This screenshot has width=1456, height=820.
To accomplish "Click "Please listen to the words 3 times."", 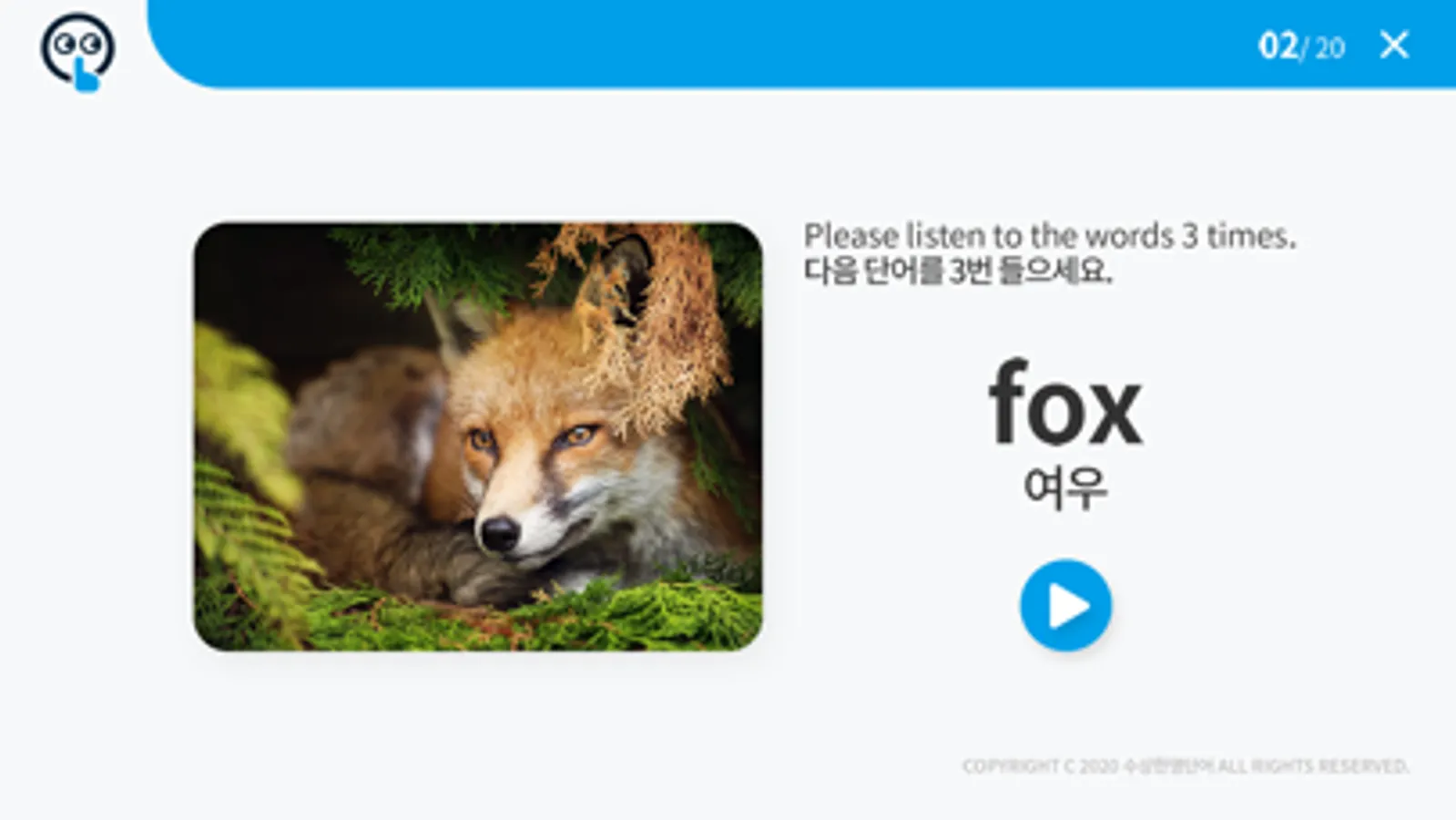I will coord(1049,236).
